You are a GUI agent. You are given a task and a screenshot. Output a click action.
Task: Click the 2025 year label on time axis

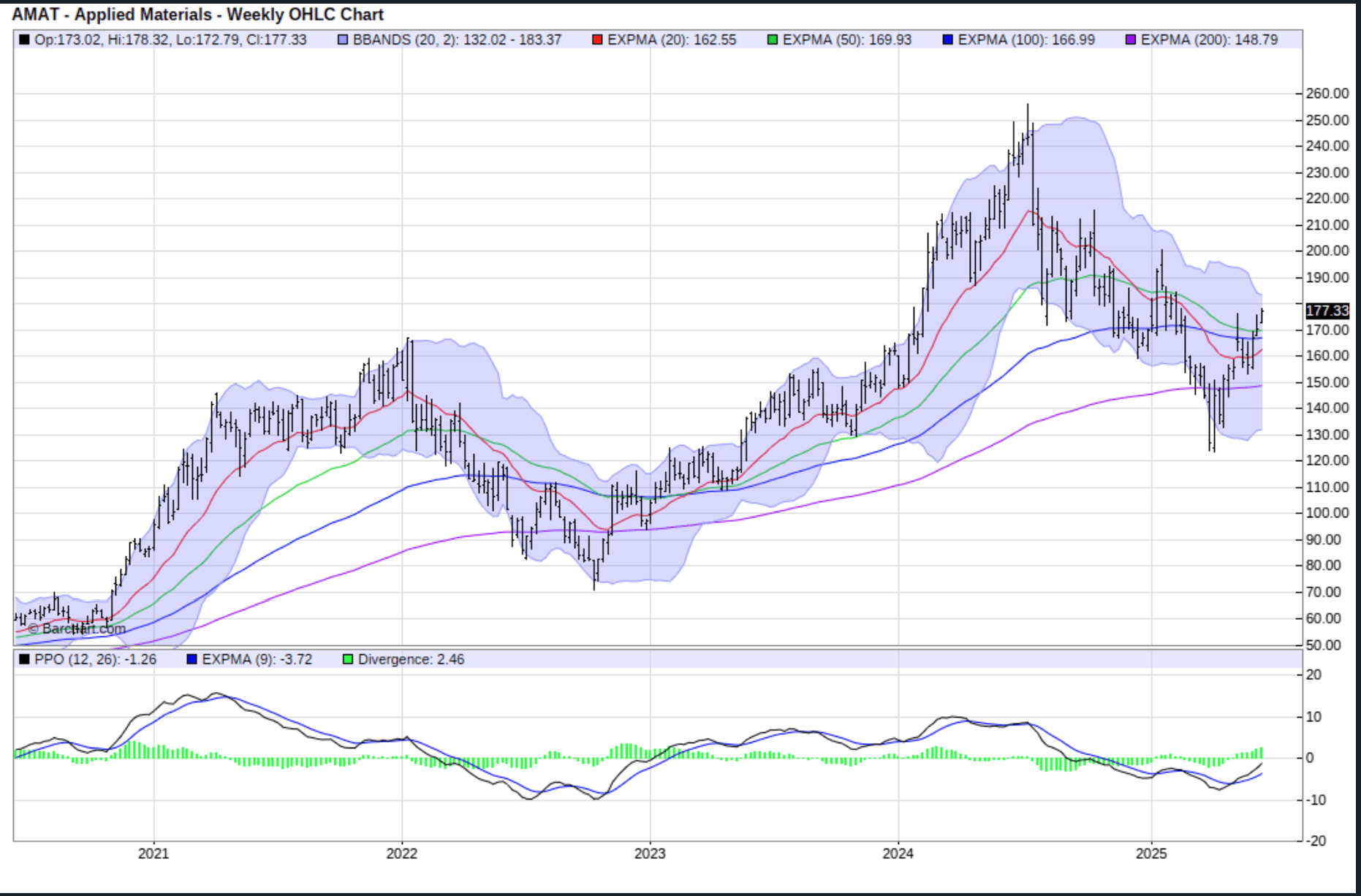click(x=1151, y=853)
